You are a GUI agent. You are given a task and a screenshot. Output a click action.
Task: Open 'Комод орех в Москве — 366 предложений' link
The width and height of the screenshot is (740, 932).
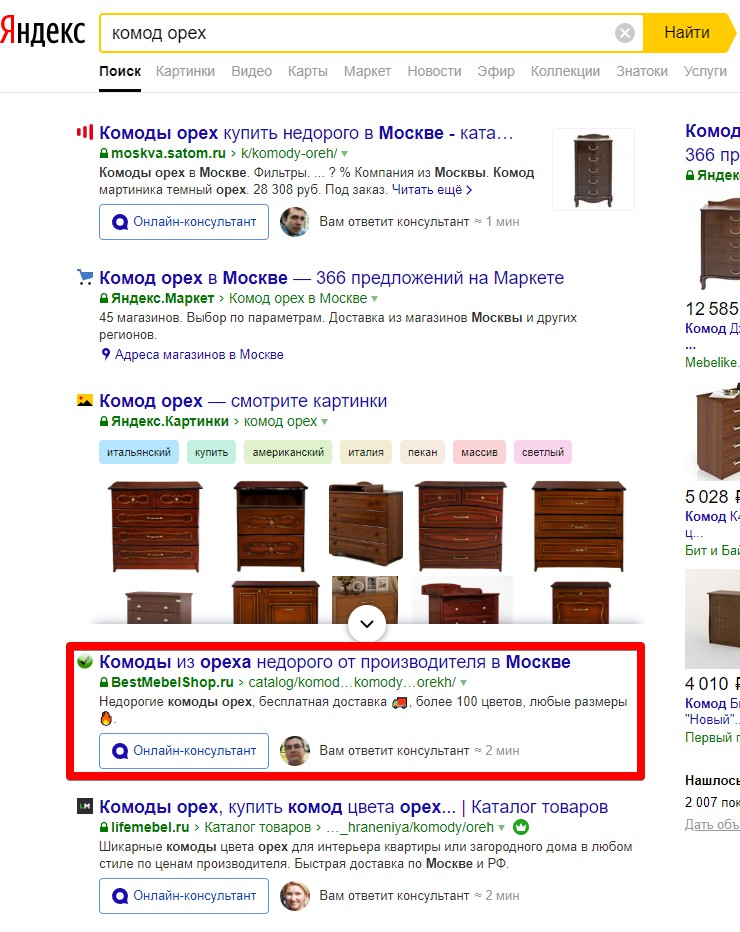332,278
